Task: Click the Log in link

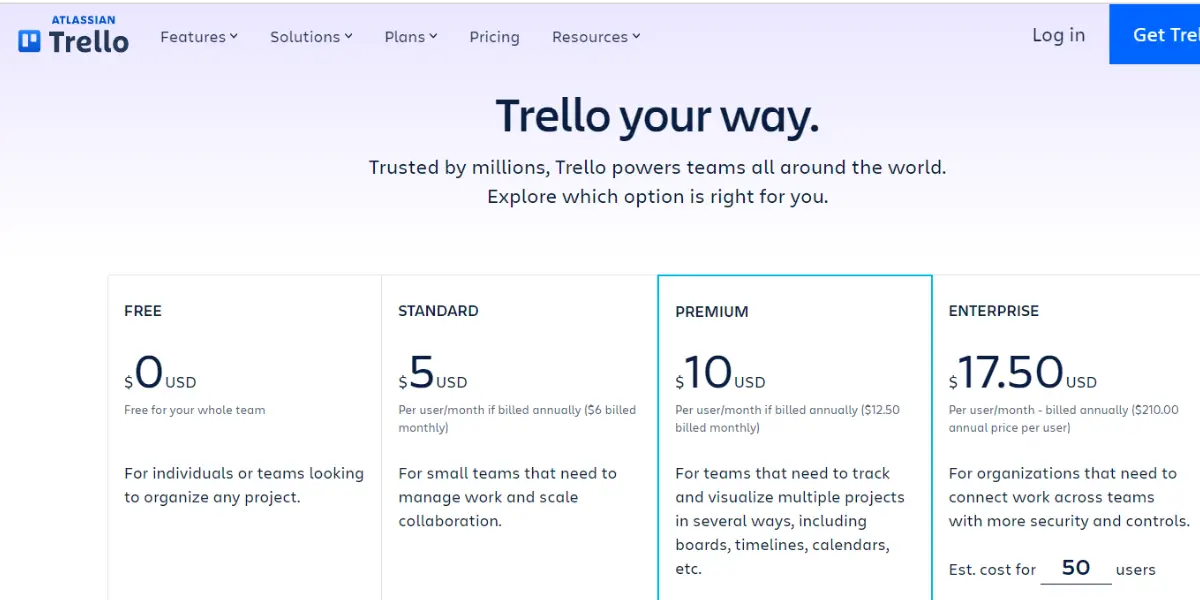Action: click(x=1058, y=35)
